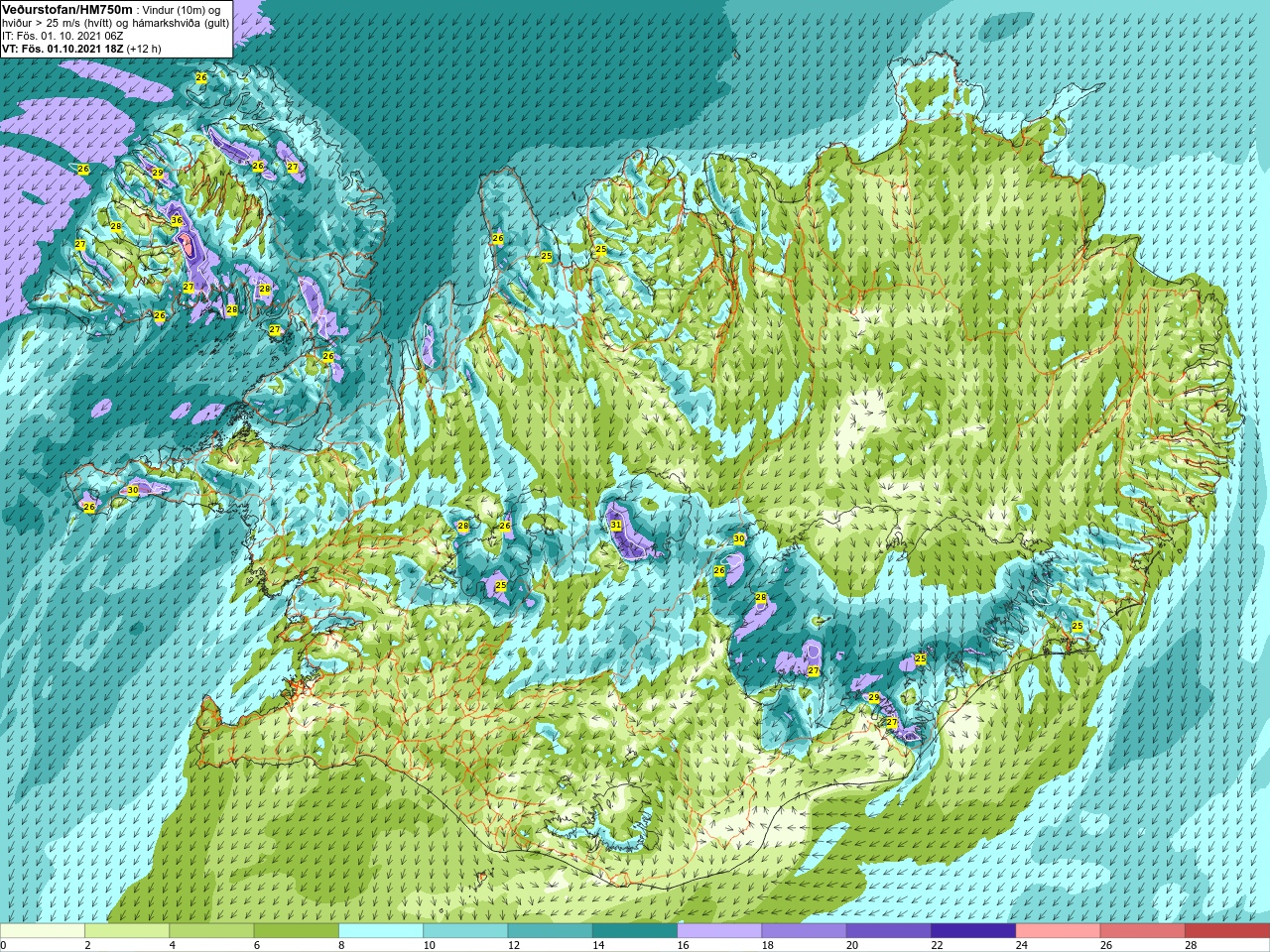Image resolution: width=1270 pixels, height=952 pixels.
Task: Click legend scale tick label "4"
Action: pos(172,945)
